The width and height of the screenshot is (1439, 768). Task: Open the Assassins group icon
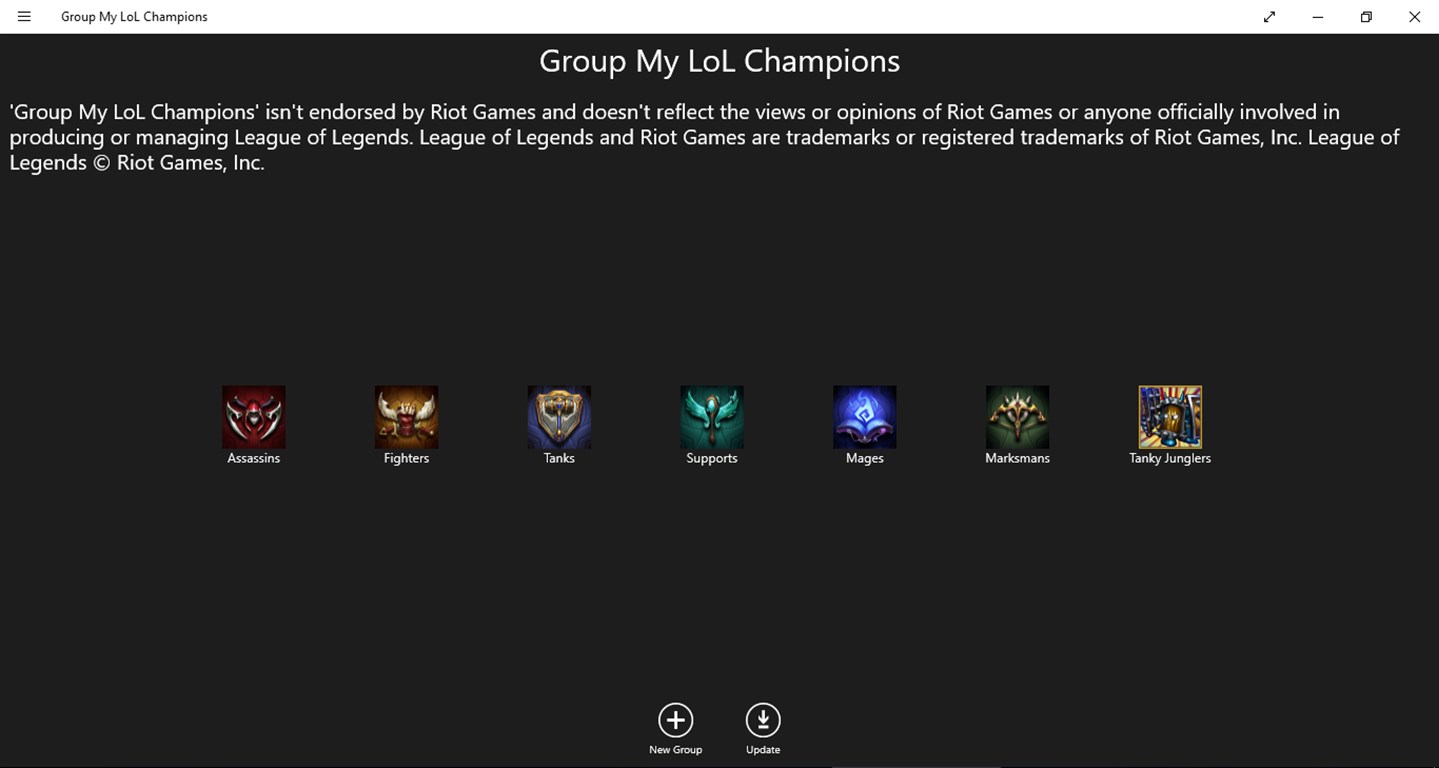coord(254,417)
